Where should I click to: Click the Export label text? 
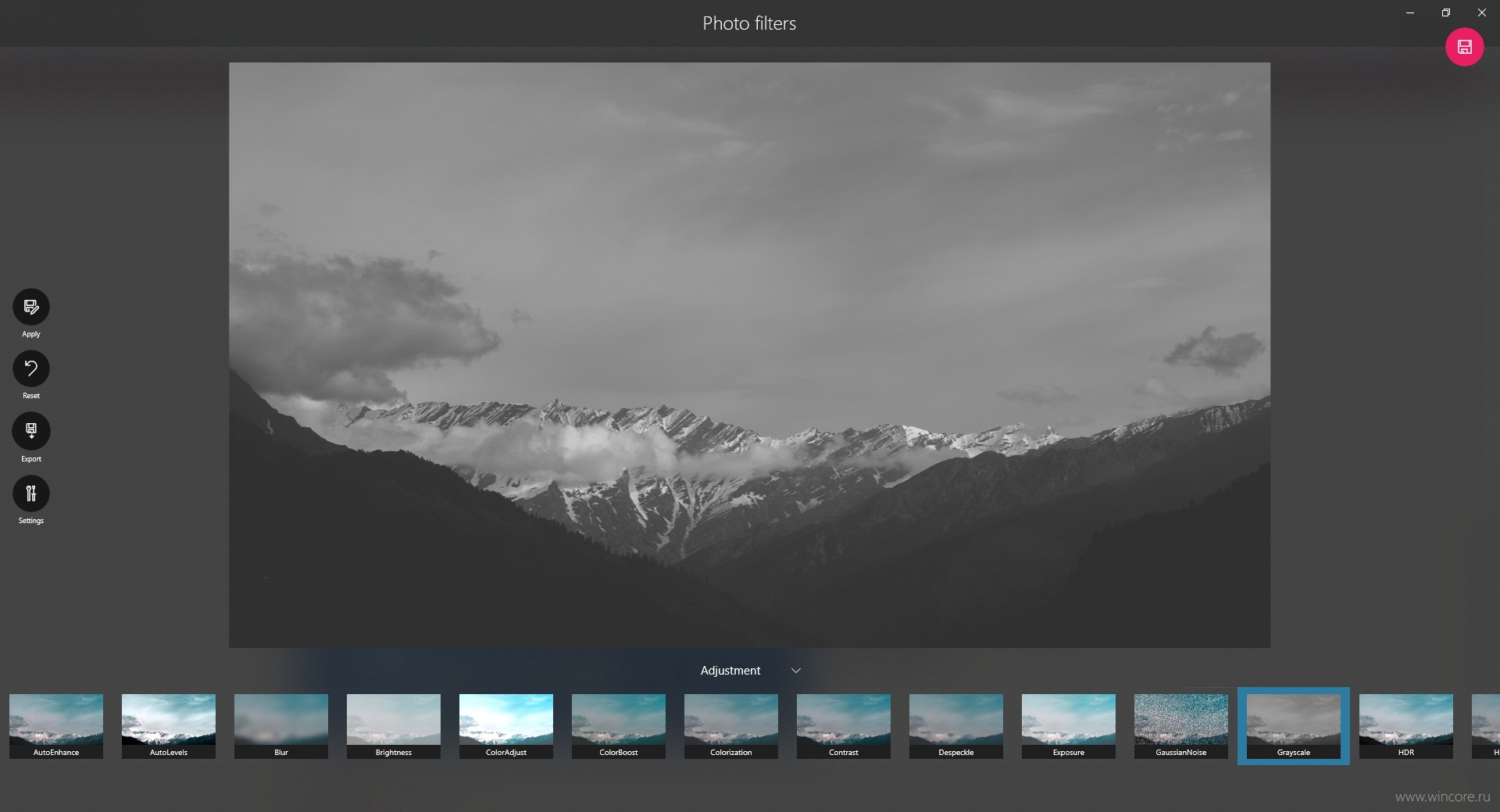pyautogui.click(x=31, y=459)
